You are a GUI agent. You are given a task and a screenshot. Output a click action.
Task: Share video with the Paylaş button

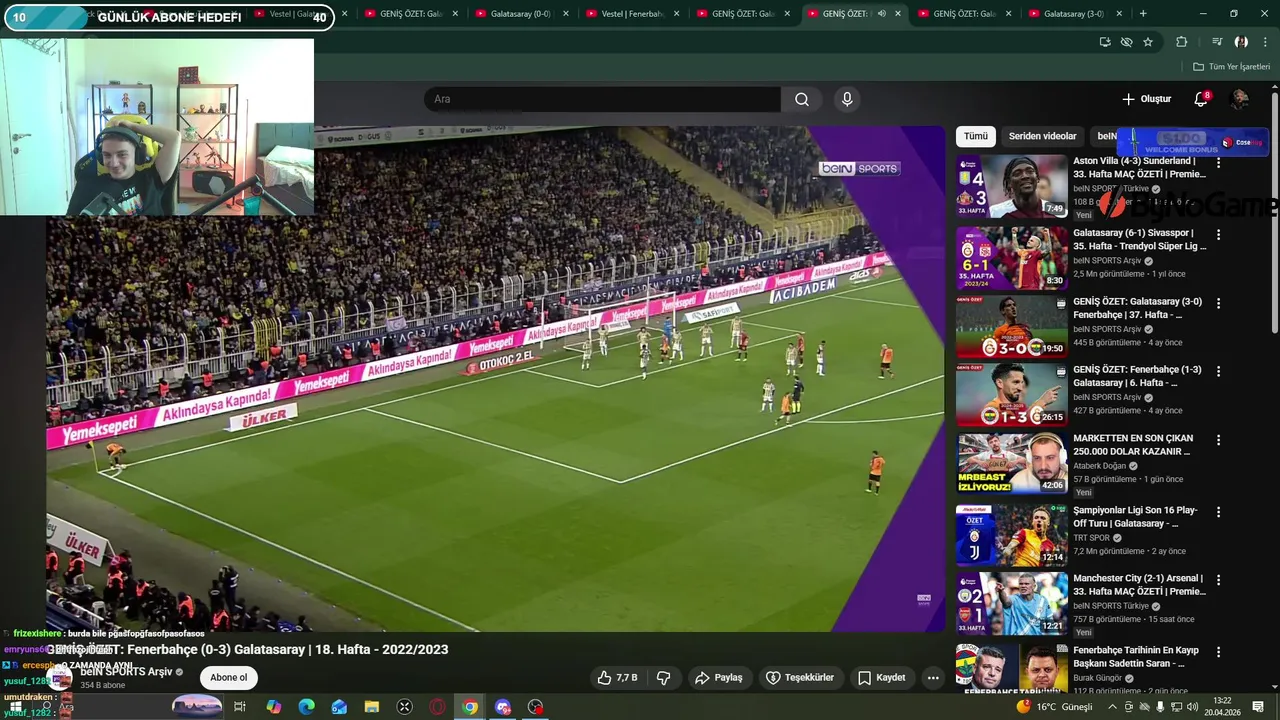point(719,677)
